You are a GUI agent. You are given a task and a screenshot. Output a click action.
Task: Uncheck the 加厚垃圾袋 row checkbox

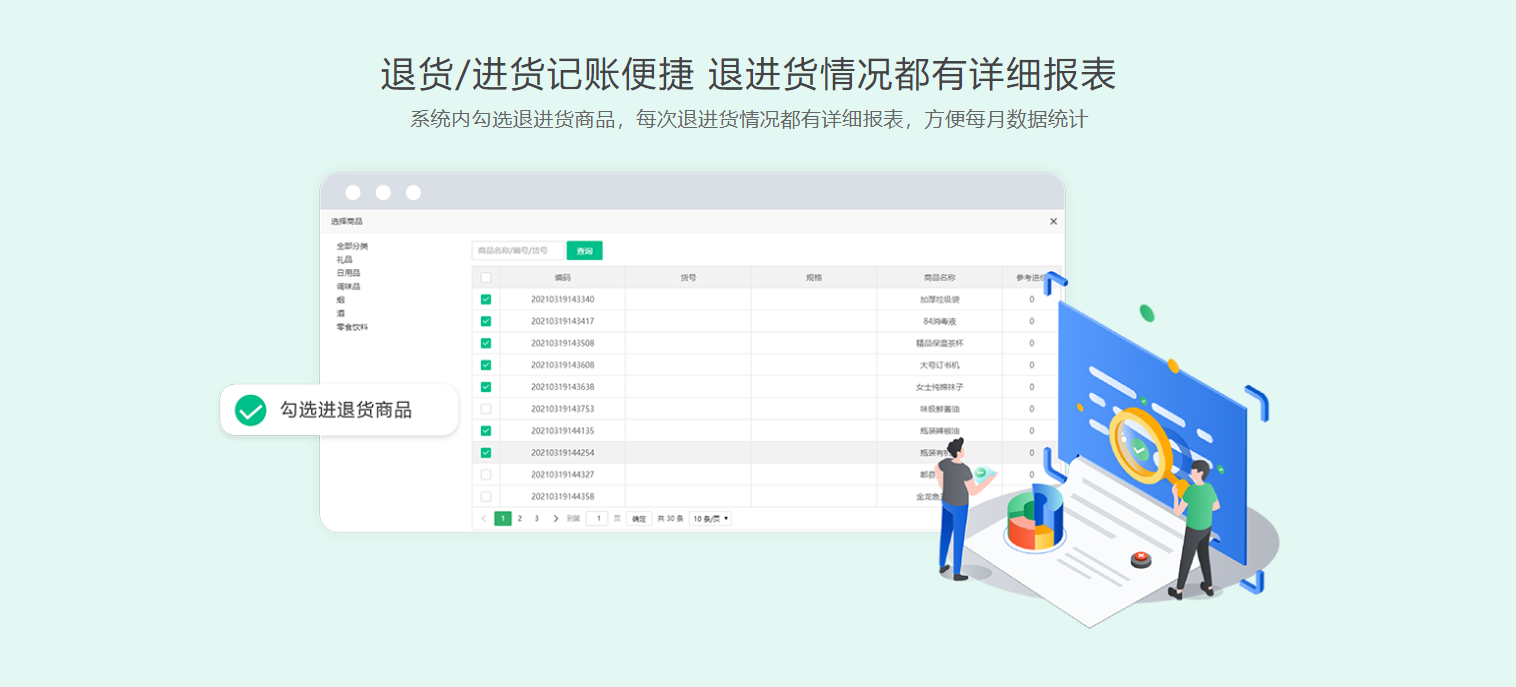pos(486,298)
